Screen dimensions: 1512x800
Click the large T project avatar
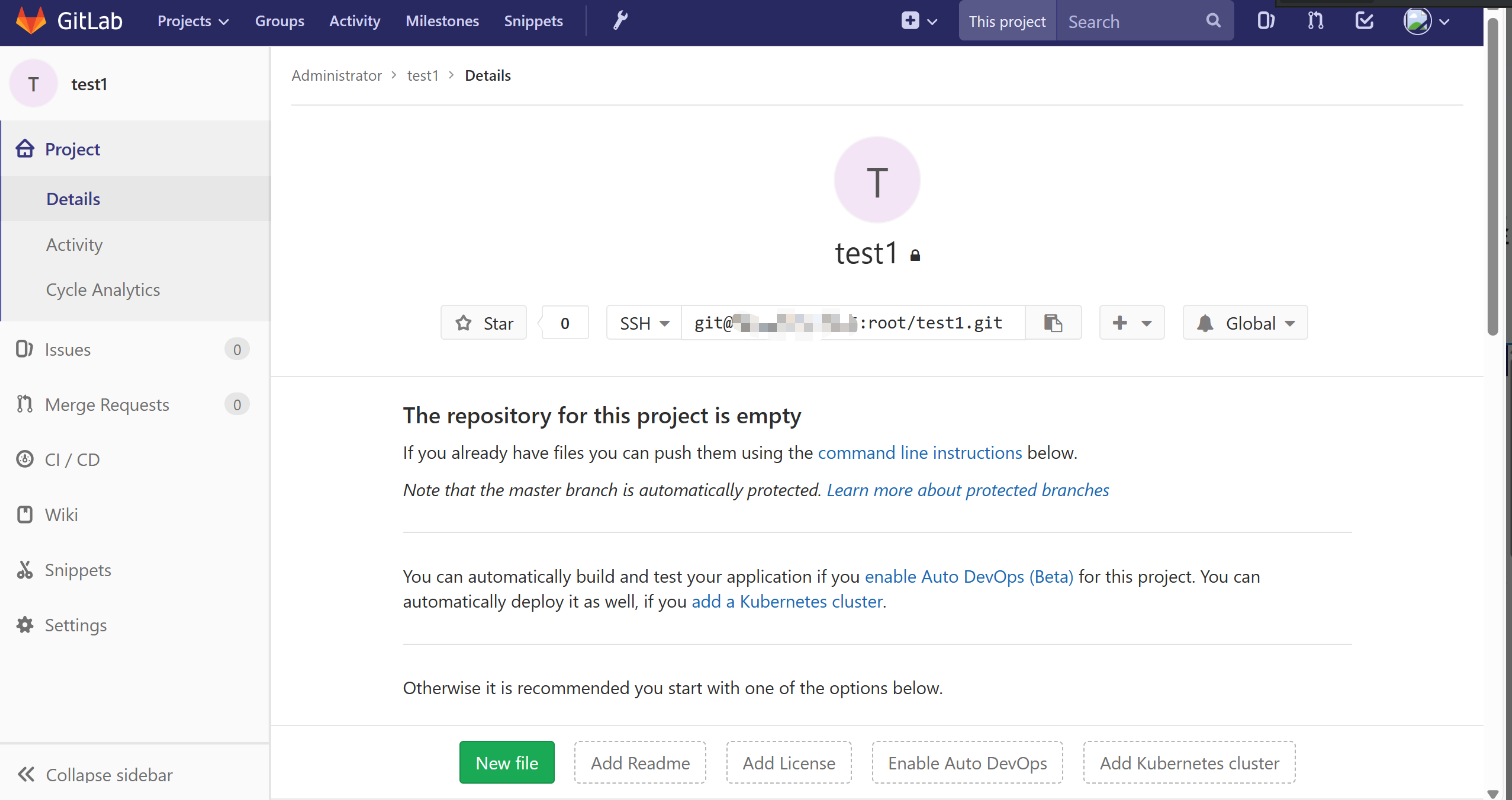tap(877, 180)
